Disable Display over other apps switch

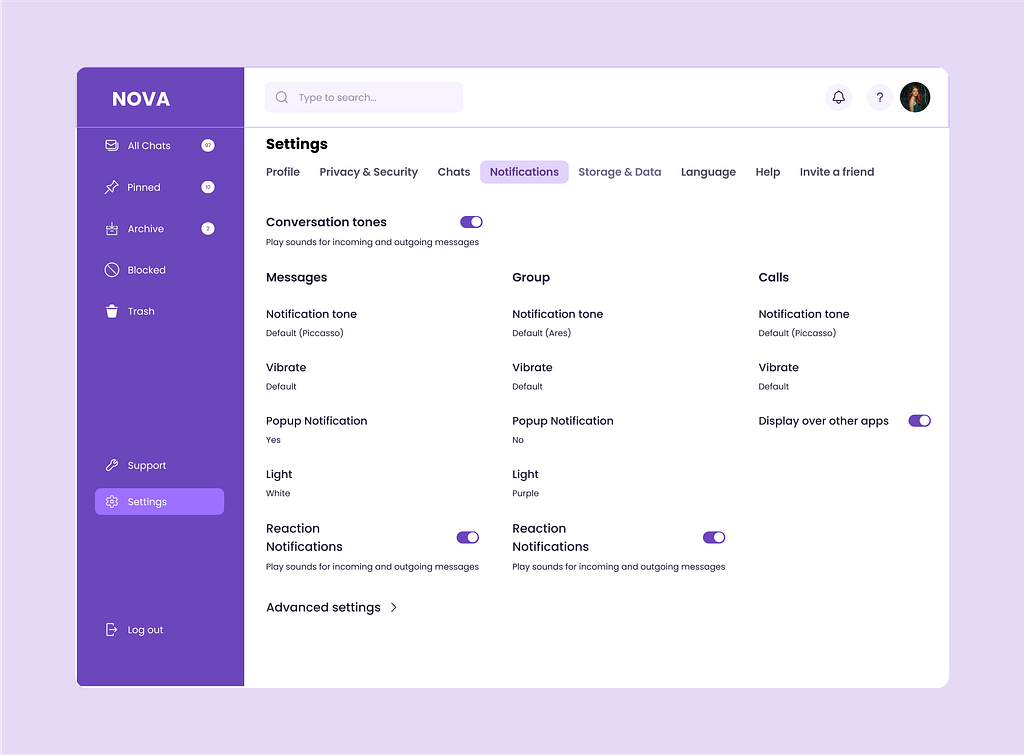coord(920,421)
